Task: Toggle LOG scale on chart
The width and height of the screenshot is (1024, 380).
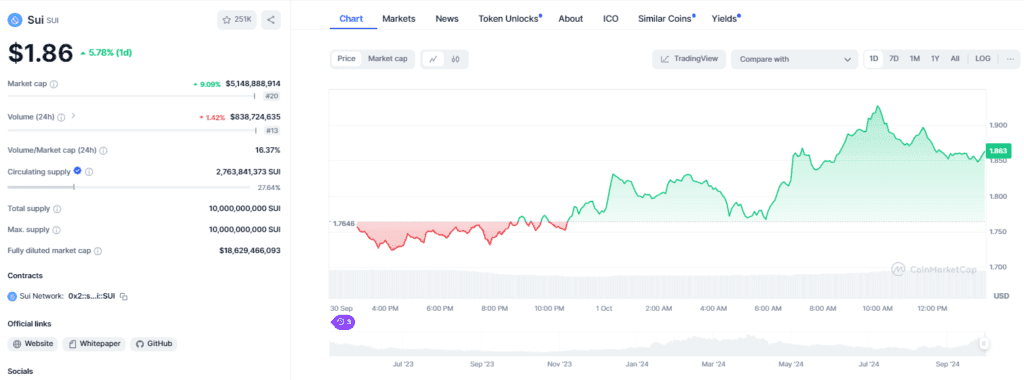Action: [982, 59]
